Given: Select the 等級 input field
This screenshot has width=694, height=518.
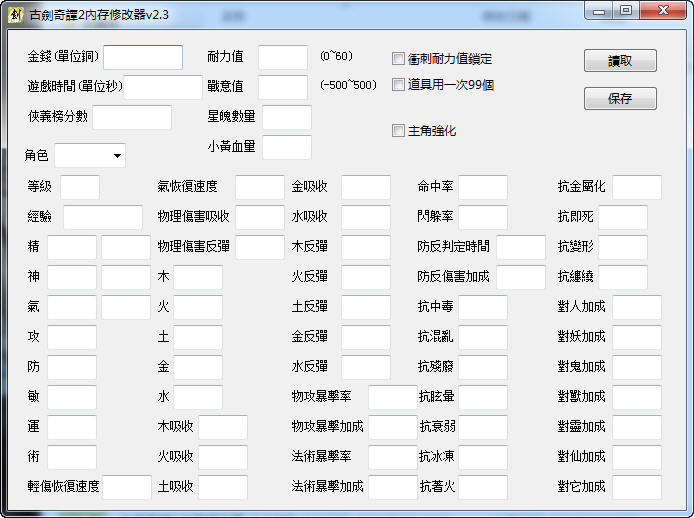Looking at the screenshot, I should pos(80,187).
